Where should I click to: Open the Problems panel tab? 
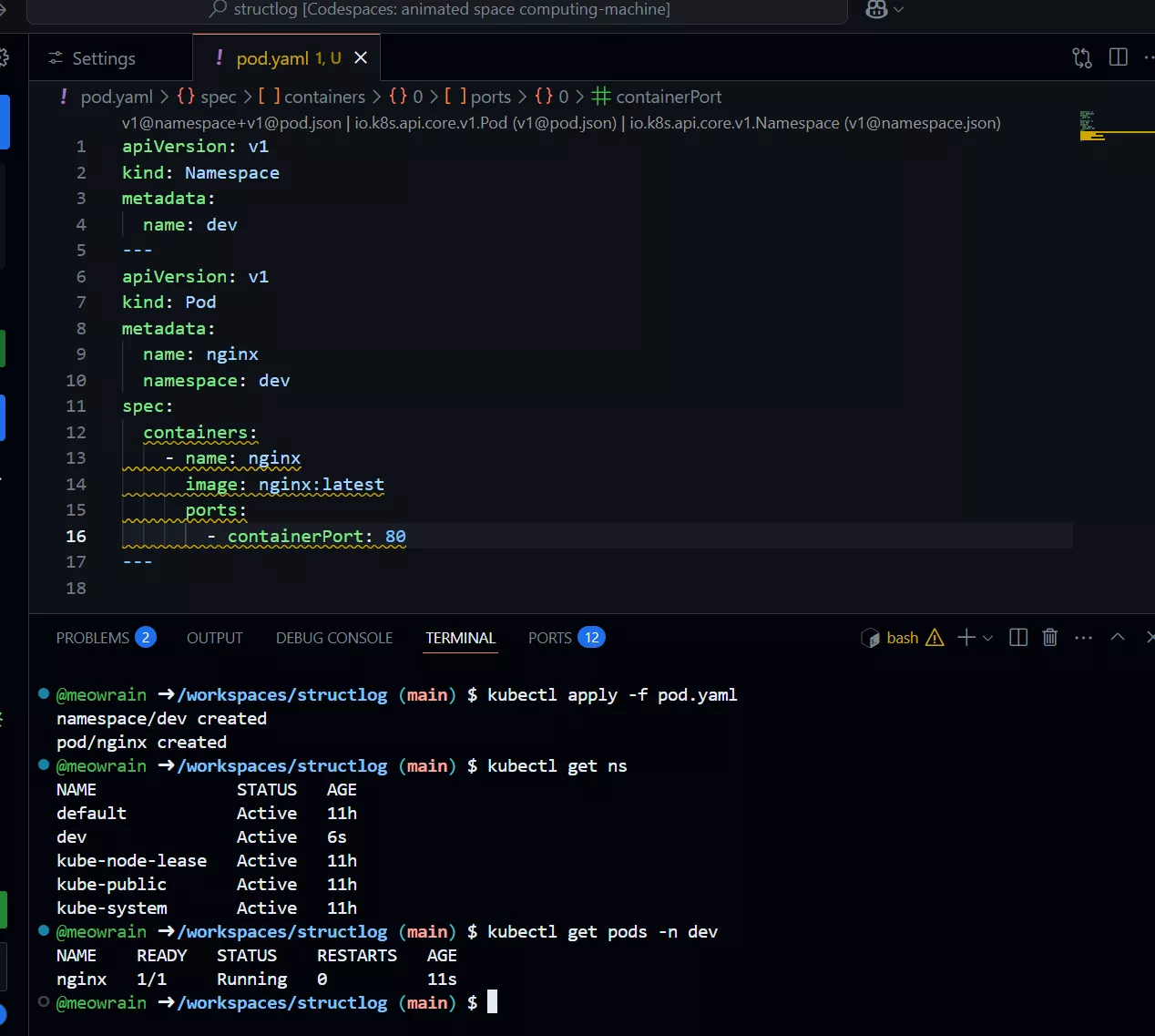93,638
